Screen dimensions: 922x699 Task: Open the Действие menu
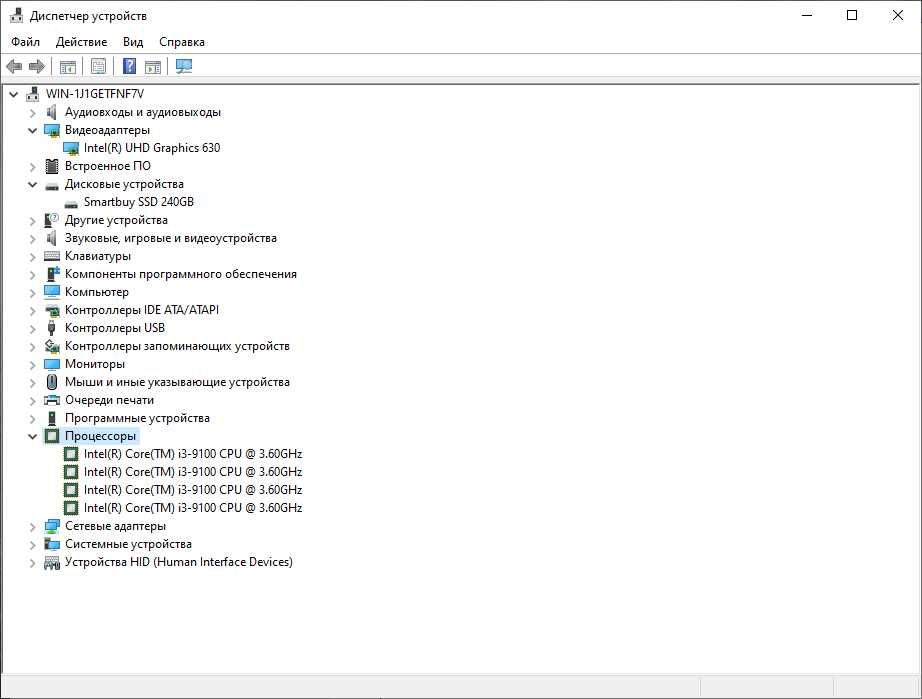tap(82, 42)
